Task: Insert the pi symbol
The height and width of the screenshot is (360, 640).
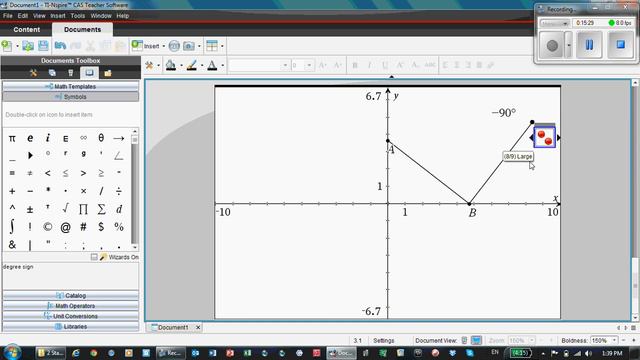Action: point(12,138)
